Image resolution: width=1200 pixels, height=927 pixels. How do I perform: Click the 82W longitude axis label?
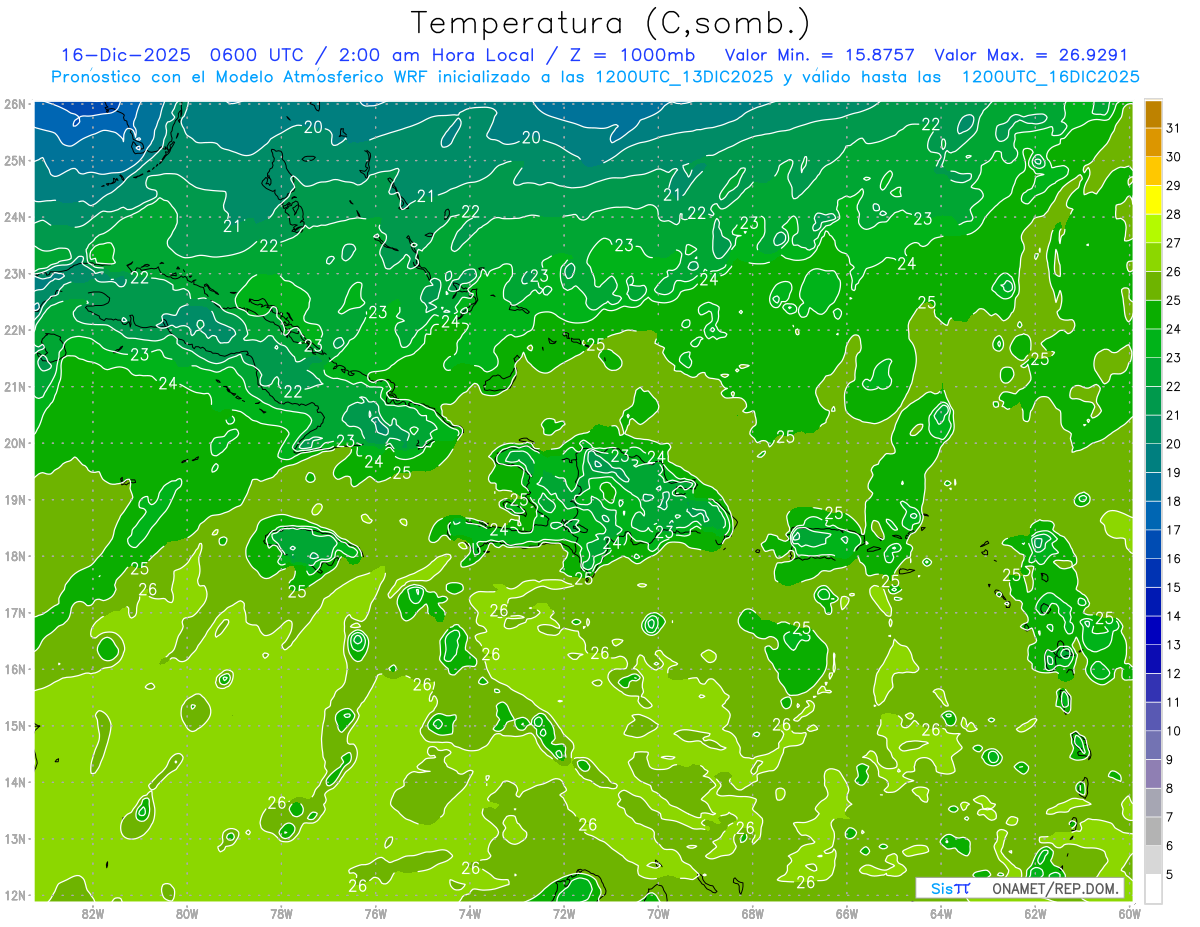tap(93, 913)
